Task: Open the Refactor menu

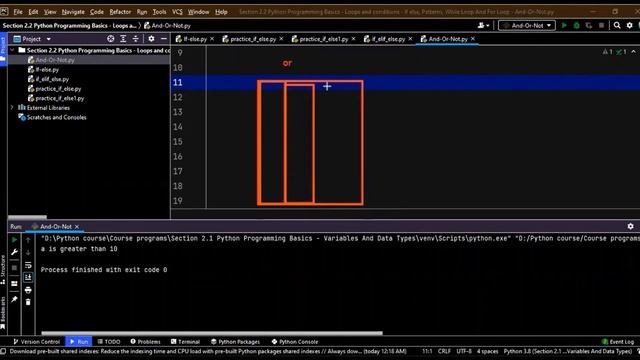Action: coord(120,12)
